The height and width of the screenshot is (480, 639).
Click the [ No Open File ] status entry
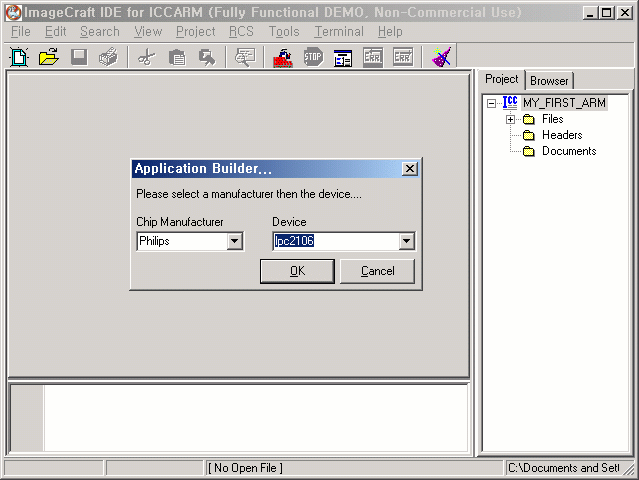[x=245, y=468]
